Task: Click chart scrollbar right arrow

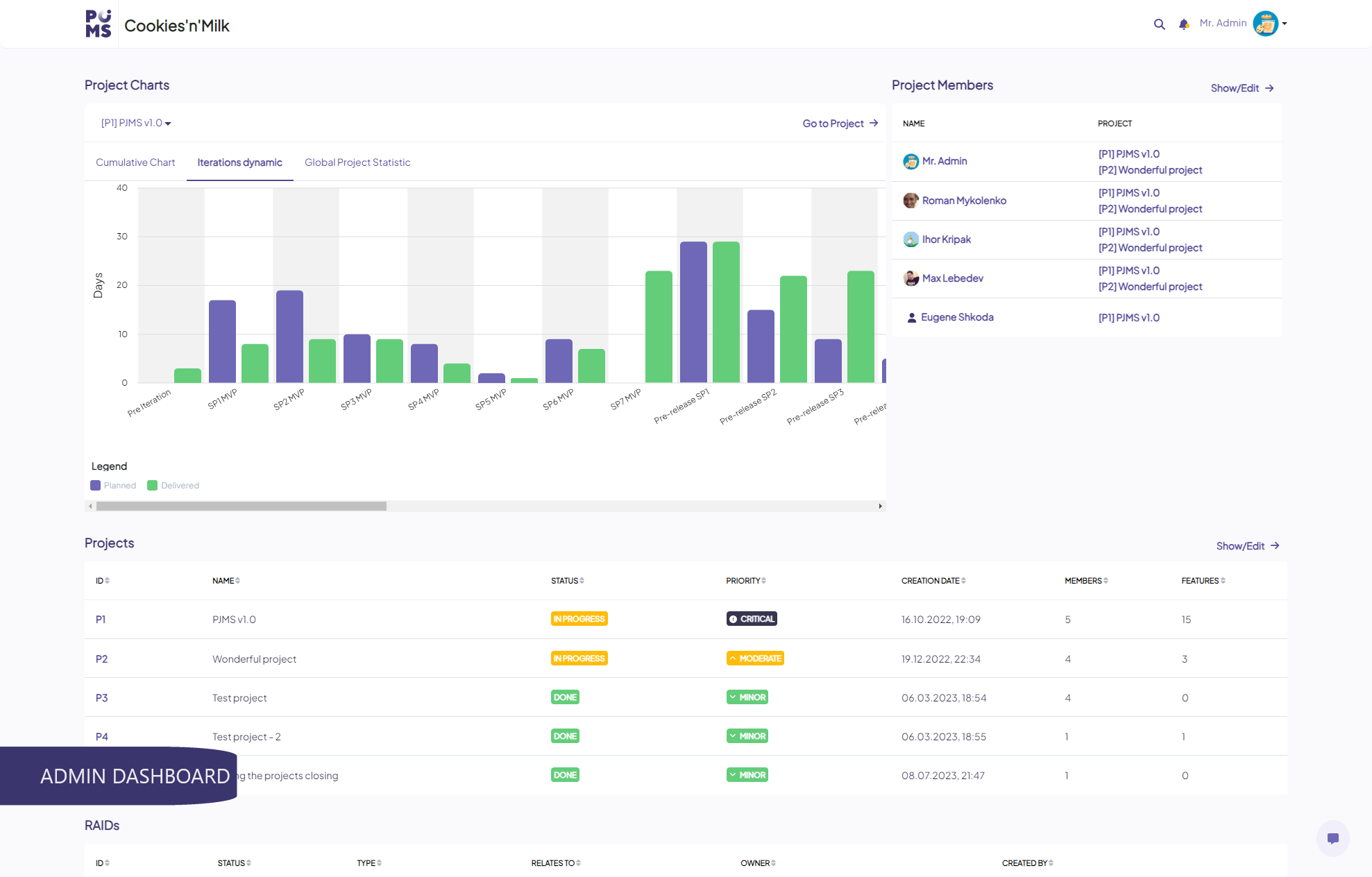Action: pos(881,506)
